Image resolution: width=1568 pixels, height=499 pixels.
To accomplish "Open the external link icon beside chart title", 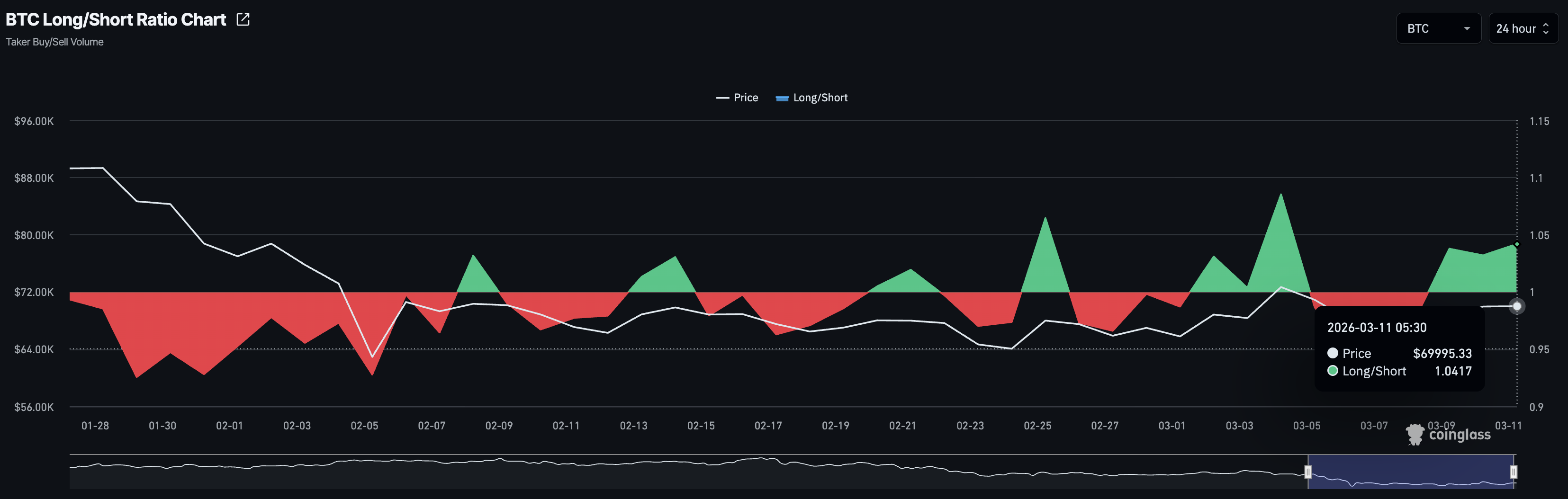I will pyautogui.click(x=243, y=19).
